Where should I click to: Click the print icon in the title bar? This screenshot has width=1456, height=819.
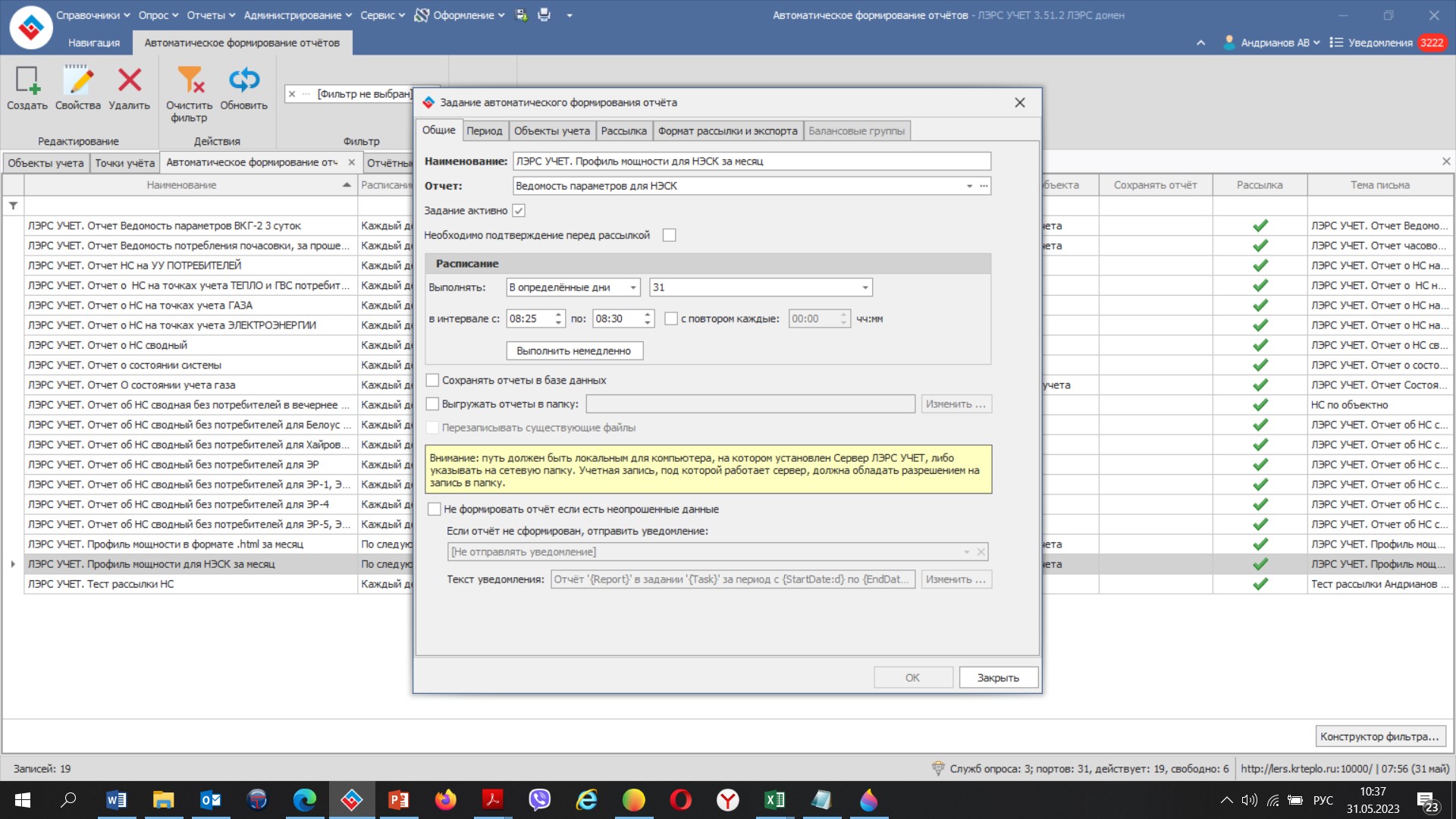(x=544, y=15)
